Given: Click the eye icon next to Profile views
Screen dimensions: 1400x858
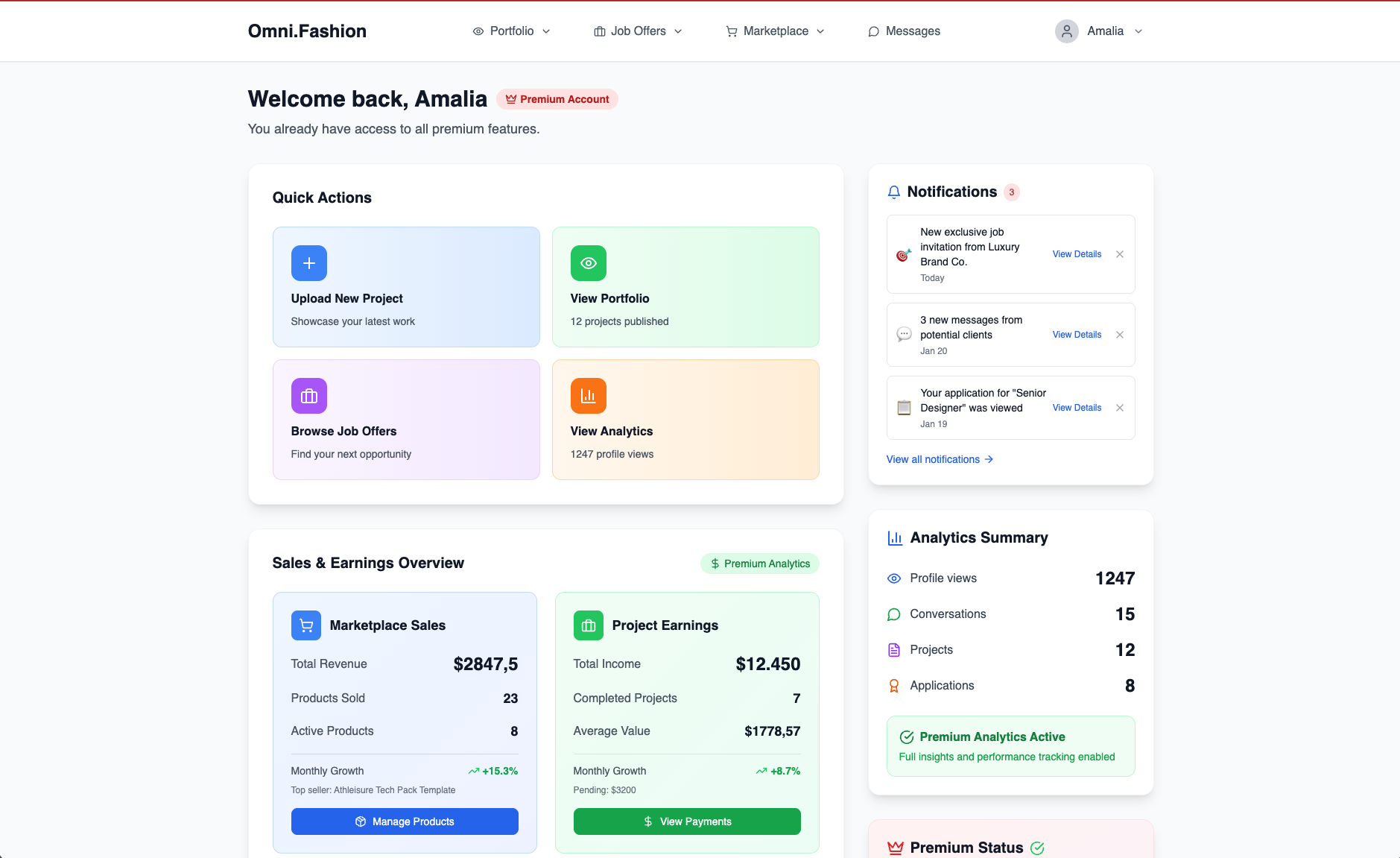Looking at the screenshot, I should pyautogui.click(x=894, y=578).
